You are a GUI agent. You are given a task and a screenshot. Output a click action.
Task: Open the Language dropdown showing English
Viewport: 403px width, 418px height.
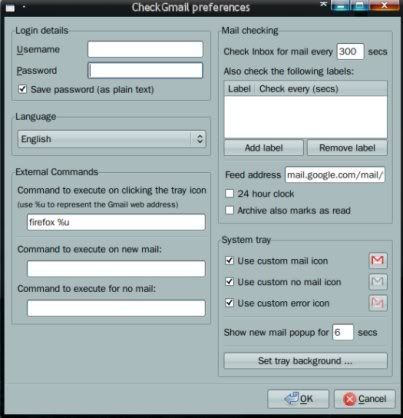[112, 139]
